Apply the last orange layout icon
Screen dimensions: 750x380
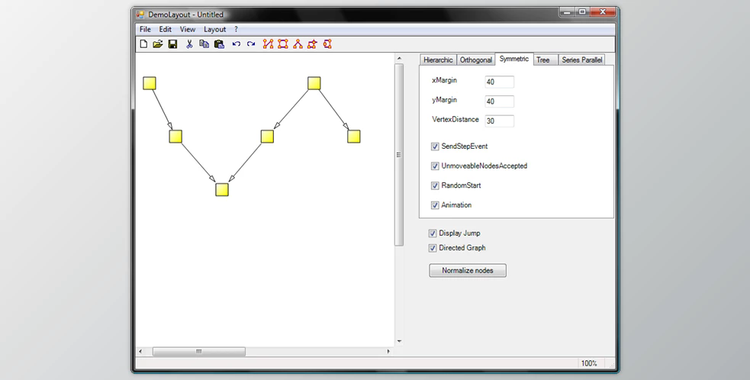(x=327, y=44)
